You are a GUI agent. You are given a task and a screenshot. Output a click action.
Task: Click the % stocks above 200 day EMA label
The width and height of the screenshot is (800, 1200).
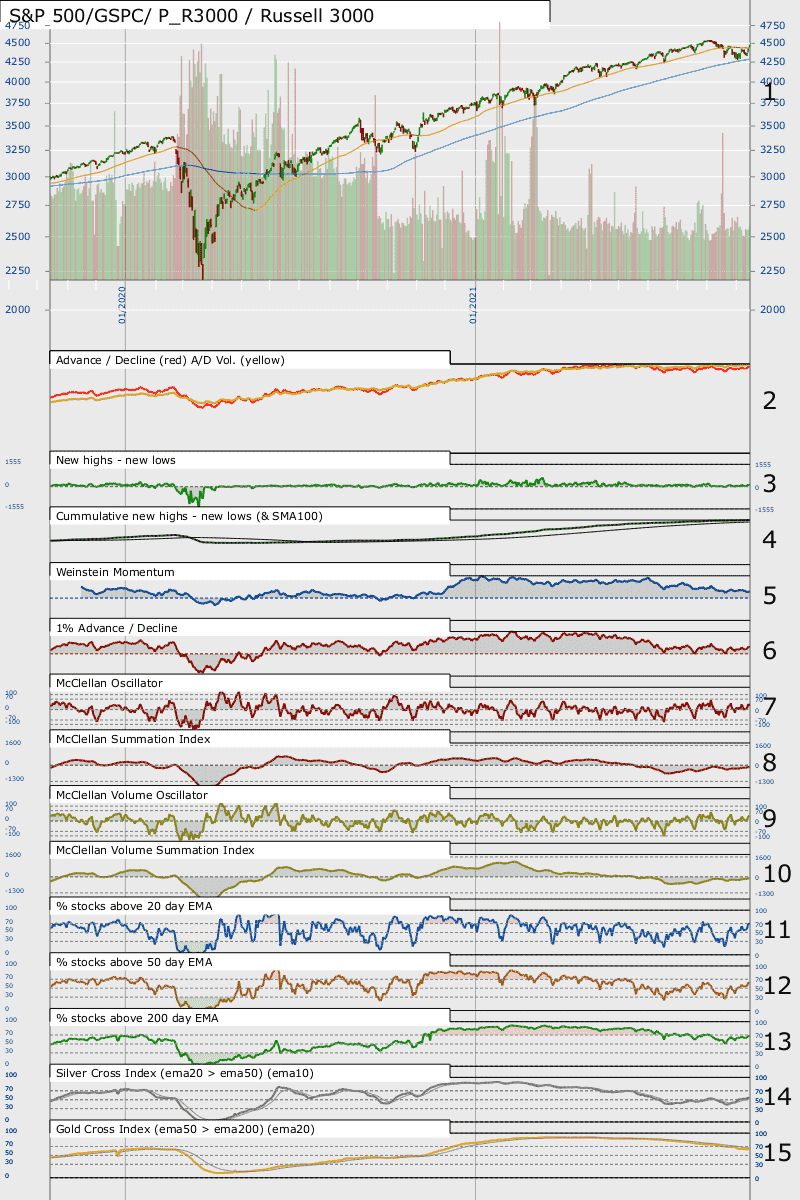[x=138, y=1018]
